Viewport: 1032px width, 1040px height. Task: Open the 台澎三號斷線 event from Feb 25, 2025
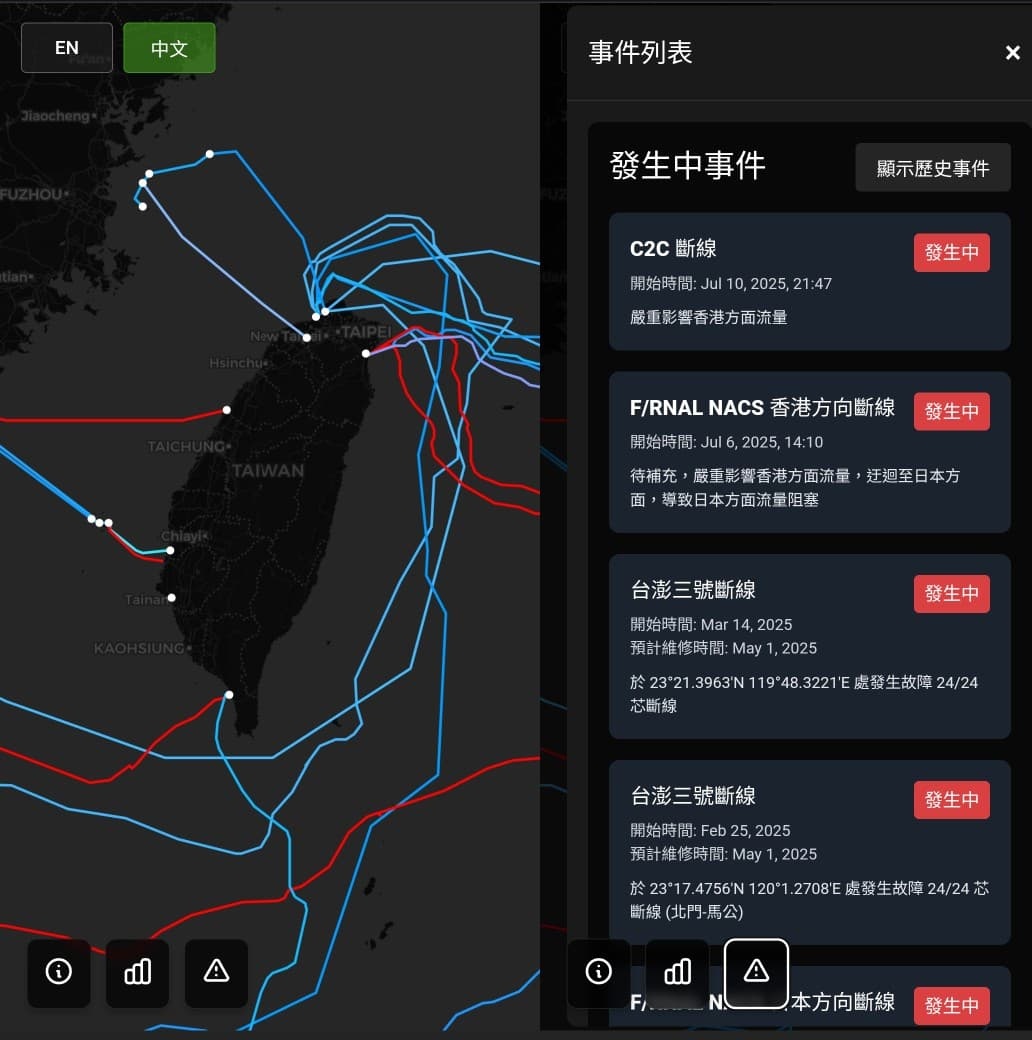click(760, 852)
